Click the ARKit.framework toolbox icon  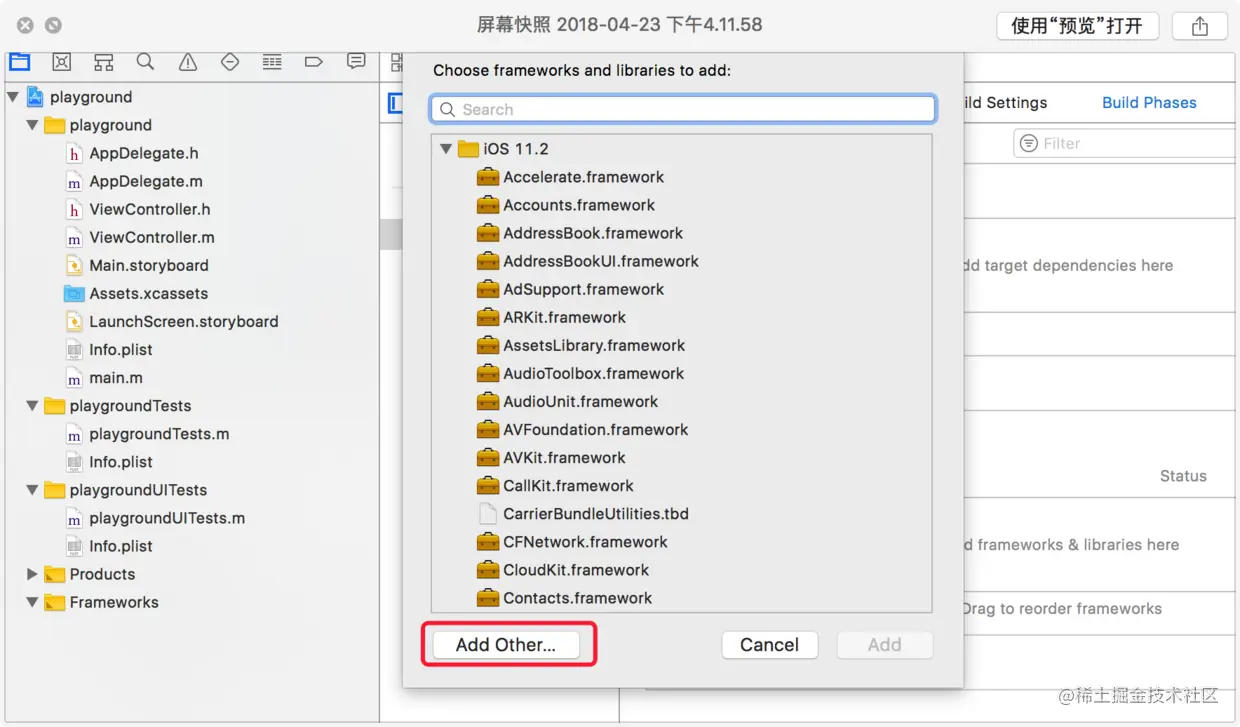click(x=488, y=317)
